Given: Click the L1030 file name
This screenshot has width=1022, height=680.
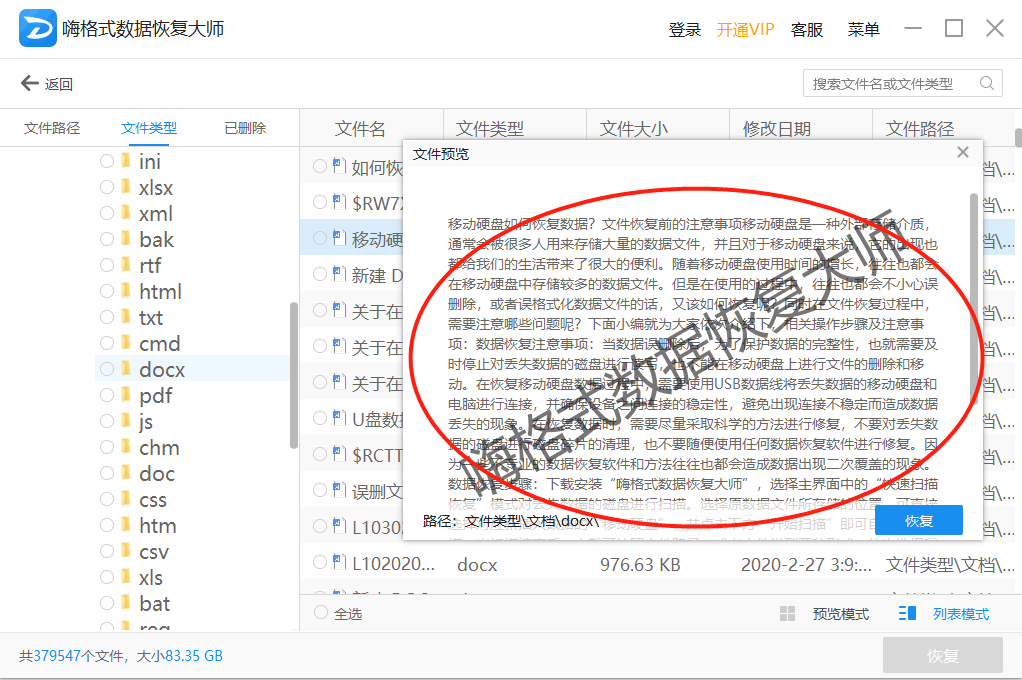Looking at the screenshot, I should pos(377,527).
